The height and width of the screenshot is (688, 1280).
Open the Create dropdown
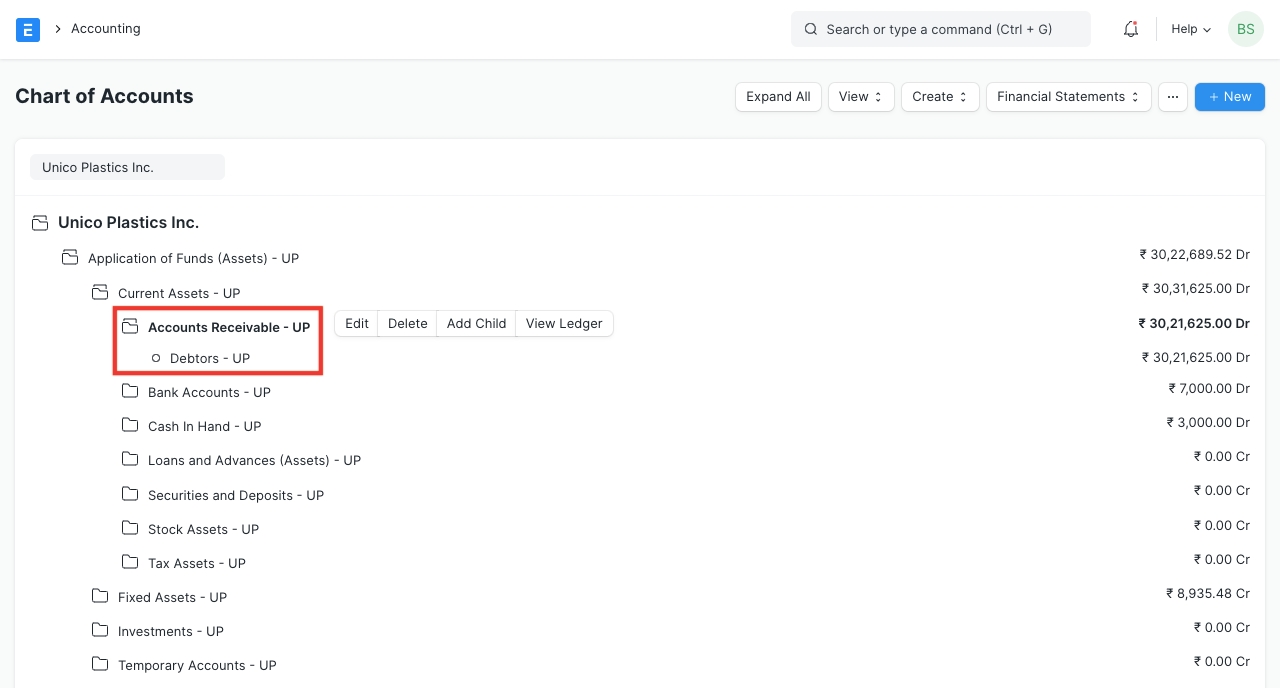point(939,97)
